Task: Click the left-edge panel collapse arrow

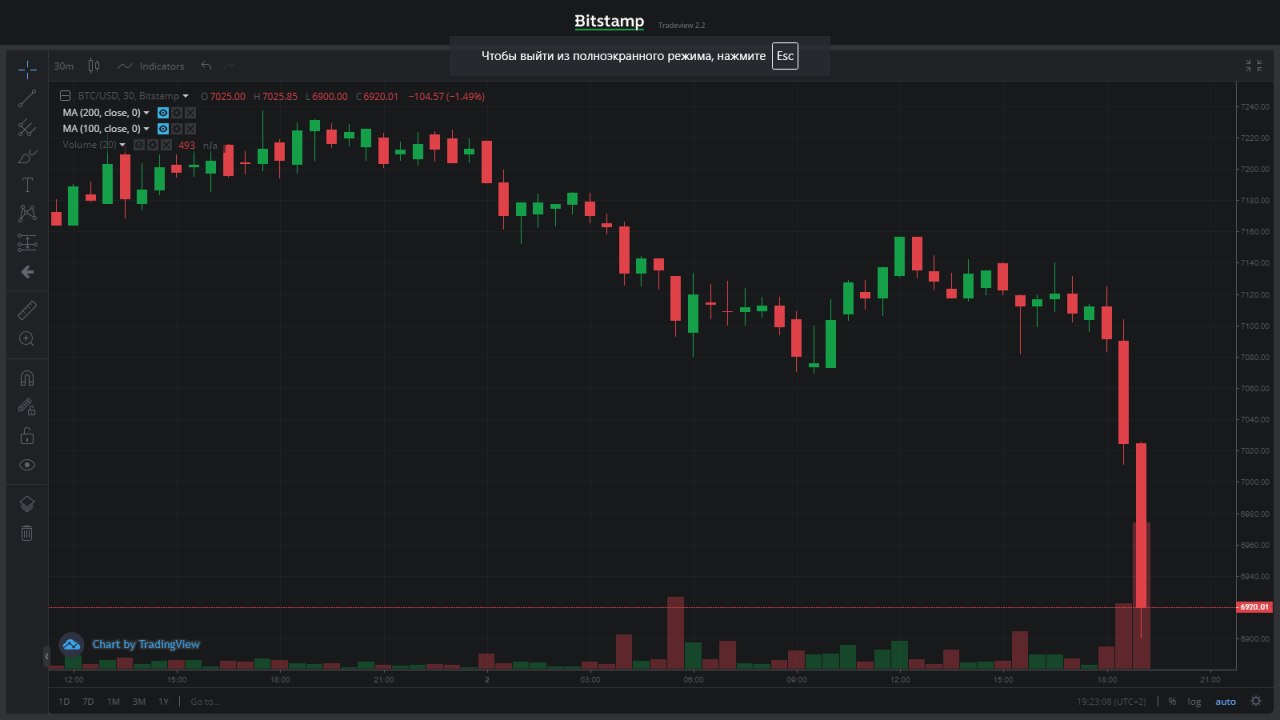Action: (46, 656)
